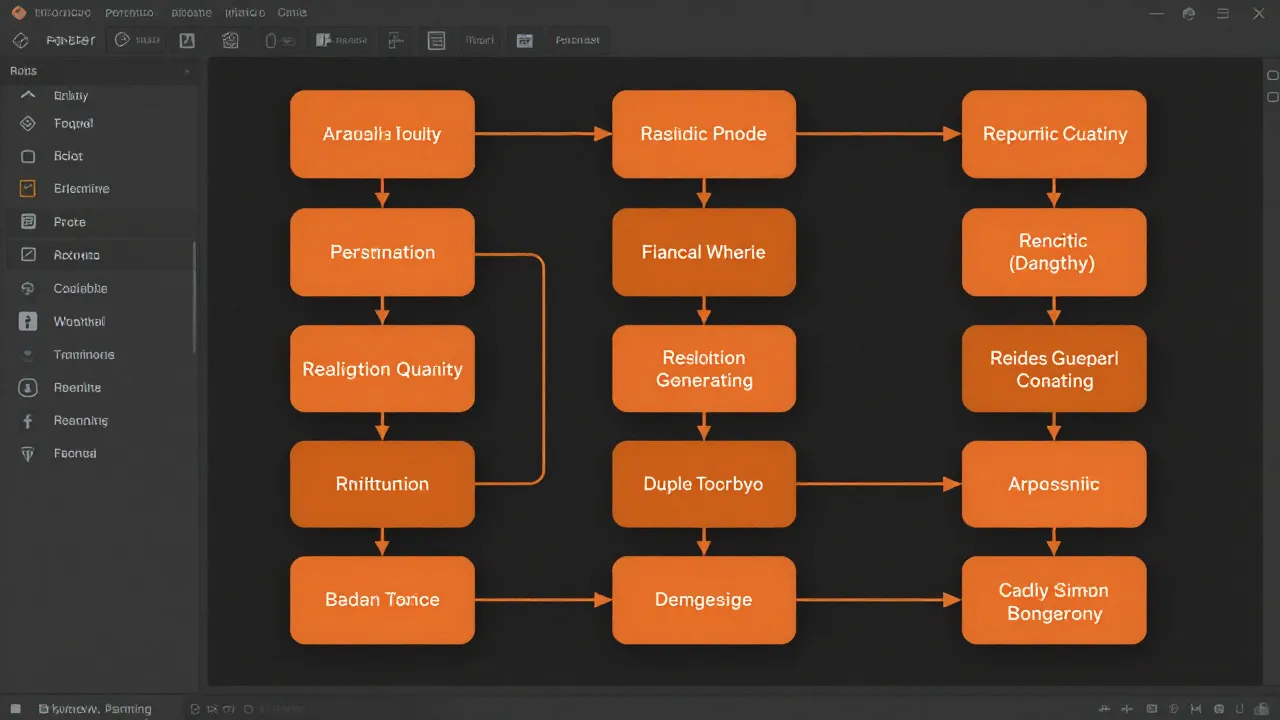Select the square Rclot shape icon
This screenshot has height=720, width=1280.
[28, 157]
